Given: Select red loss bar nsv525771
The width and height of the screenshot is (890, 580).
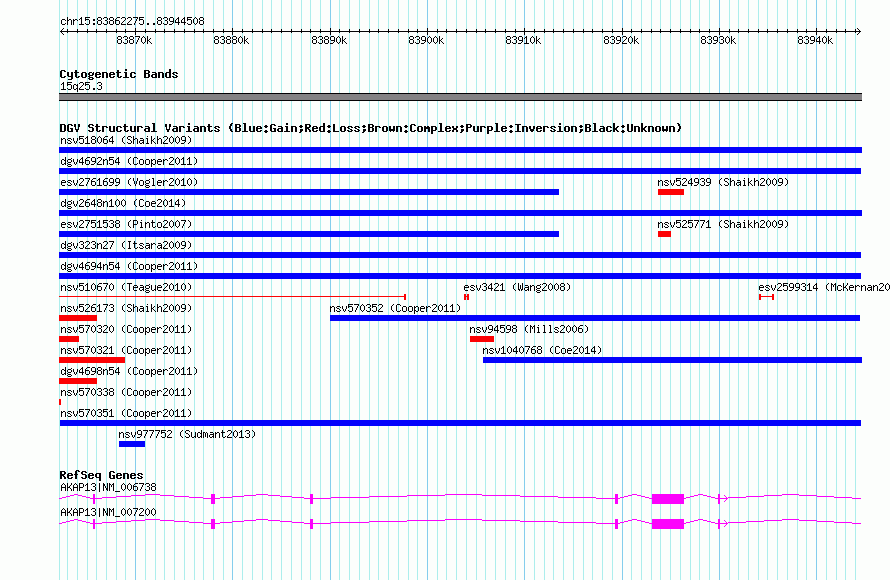Looking at the screenshot, I should pyautogui.click(x=664, y=234).
